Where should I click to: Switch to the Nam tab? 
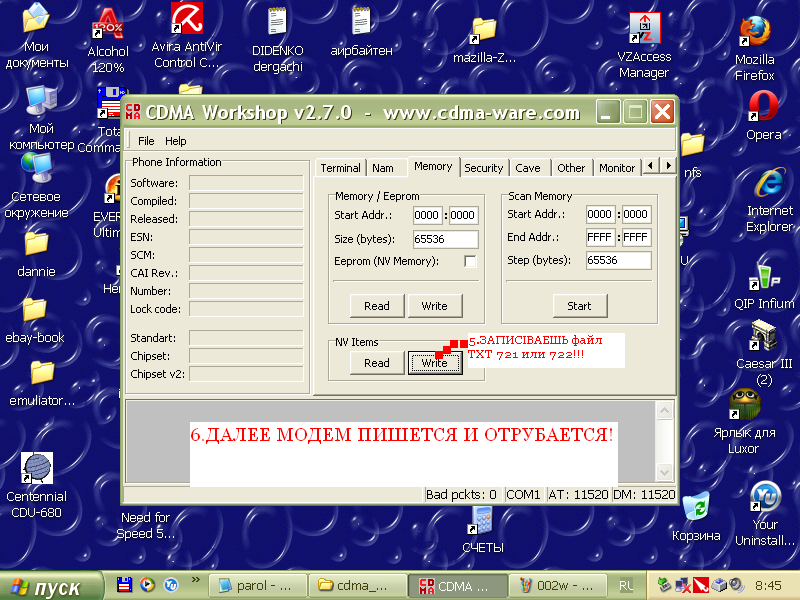(x=383, y=168)
